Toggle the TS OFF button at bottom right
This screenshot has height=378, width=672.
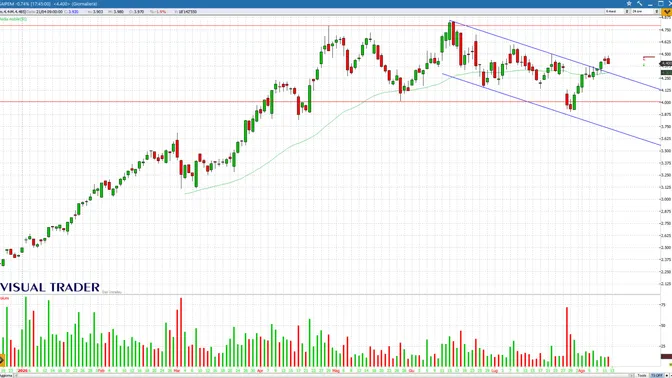pyautogui.click(x=657, y=375)
